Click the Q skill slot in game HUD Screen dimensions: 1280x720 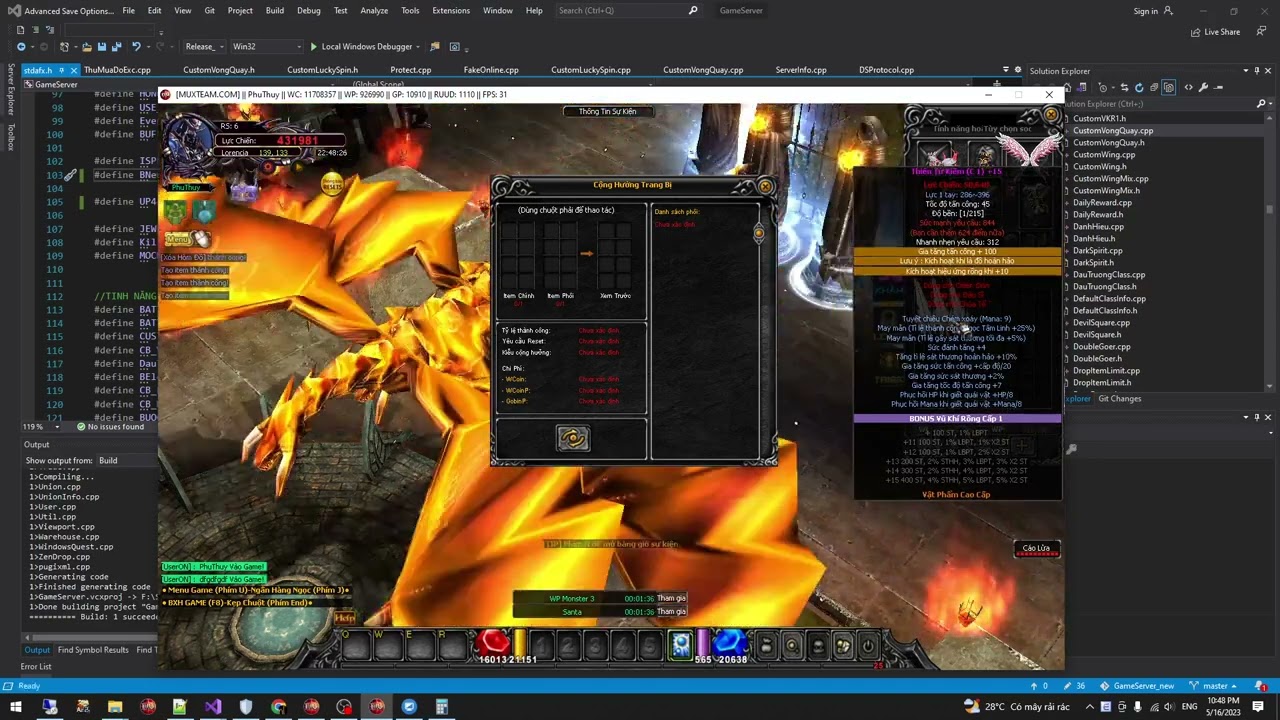355,646
